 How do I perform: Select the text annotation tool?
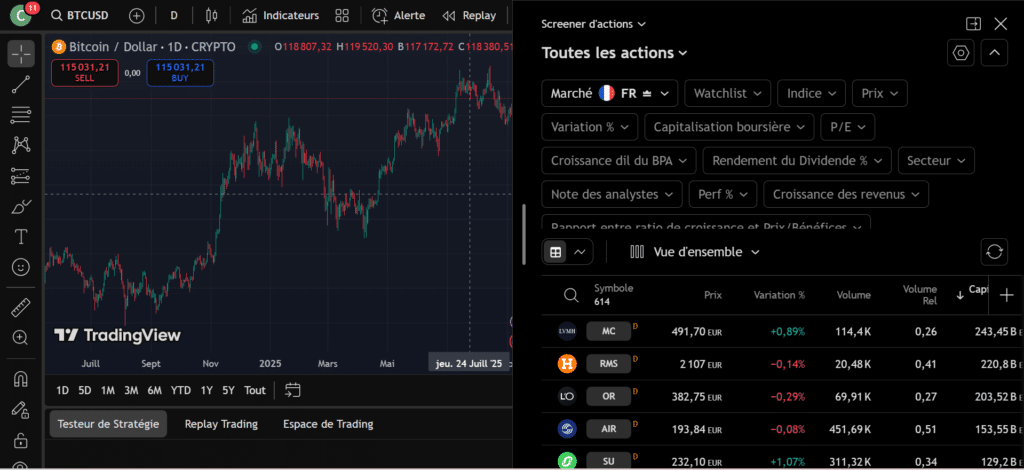pos(21,236)
